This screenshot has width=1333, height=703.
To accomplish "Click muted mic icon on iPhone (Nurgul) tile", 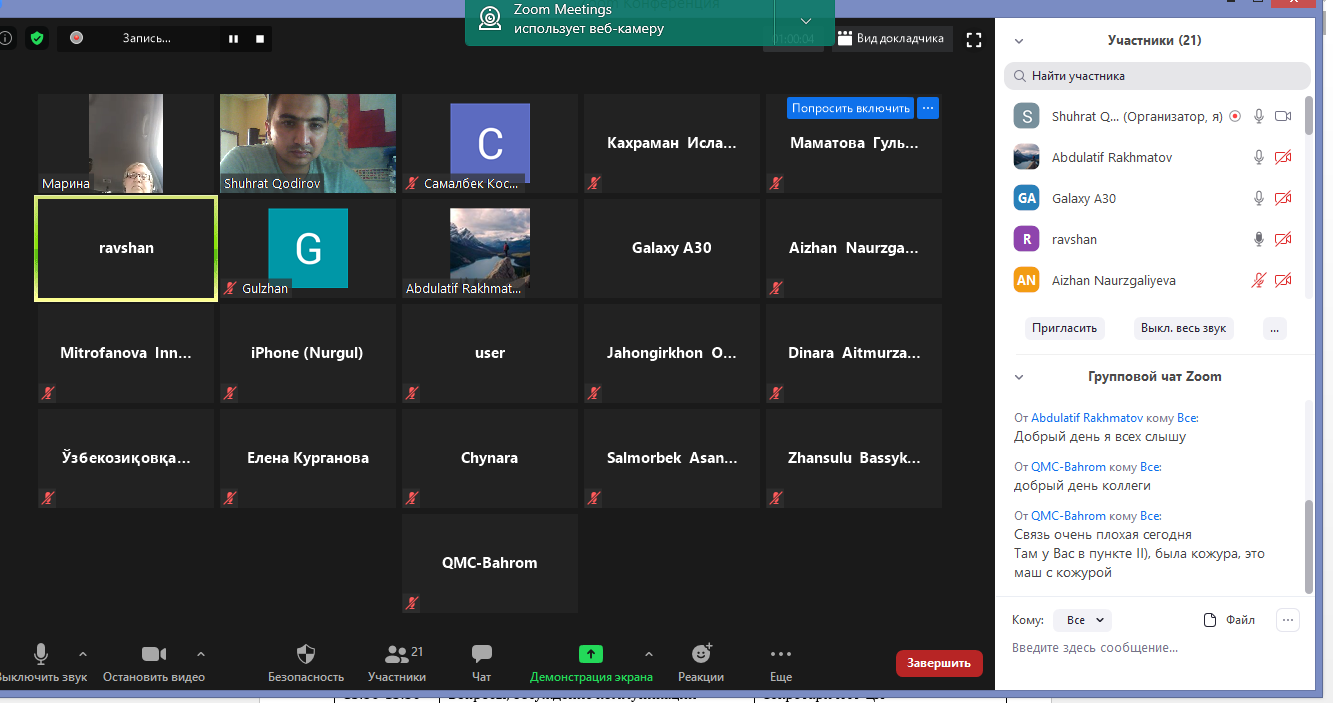I will point(230,392).
